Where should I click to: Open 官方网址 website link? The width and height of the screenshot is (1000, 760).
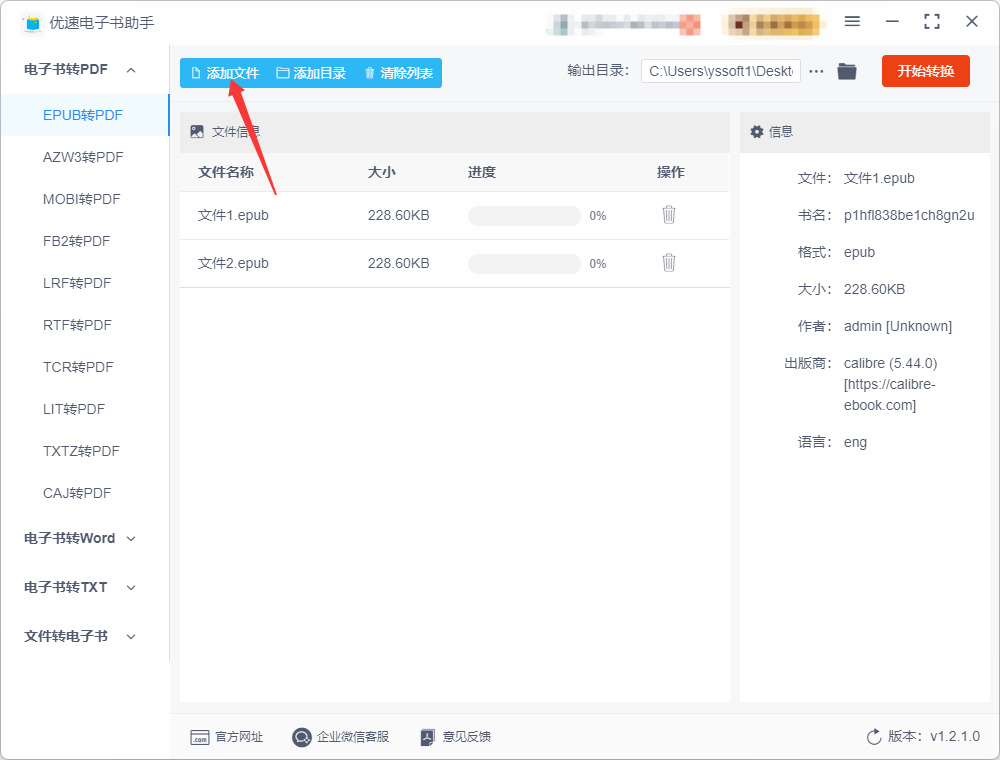tap(226, 737)
